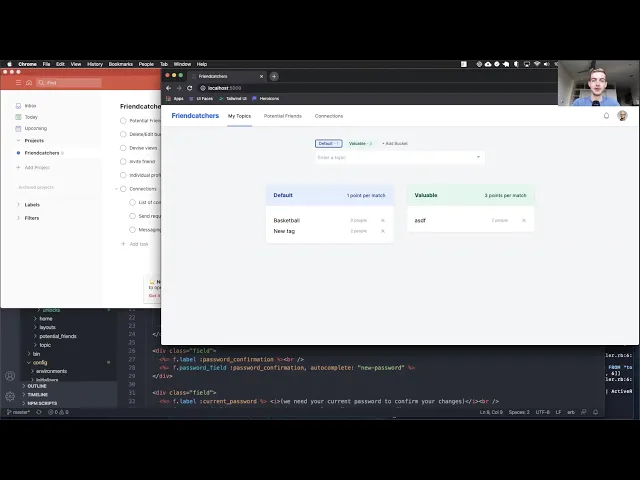Viewport: 640px width, 480px height.
Task: Click plus icon beside Add Project
Action: click(18, 167)
